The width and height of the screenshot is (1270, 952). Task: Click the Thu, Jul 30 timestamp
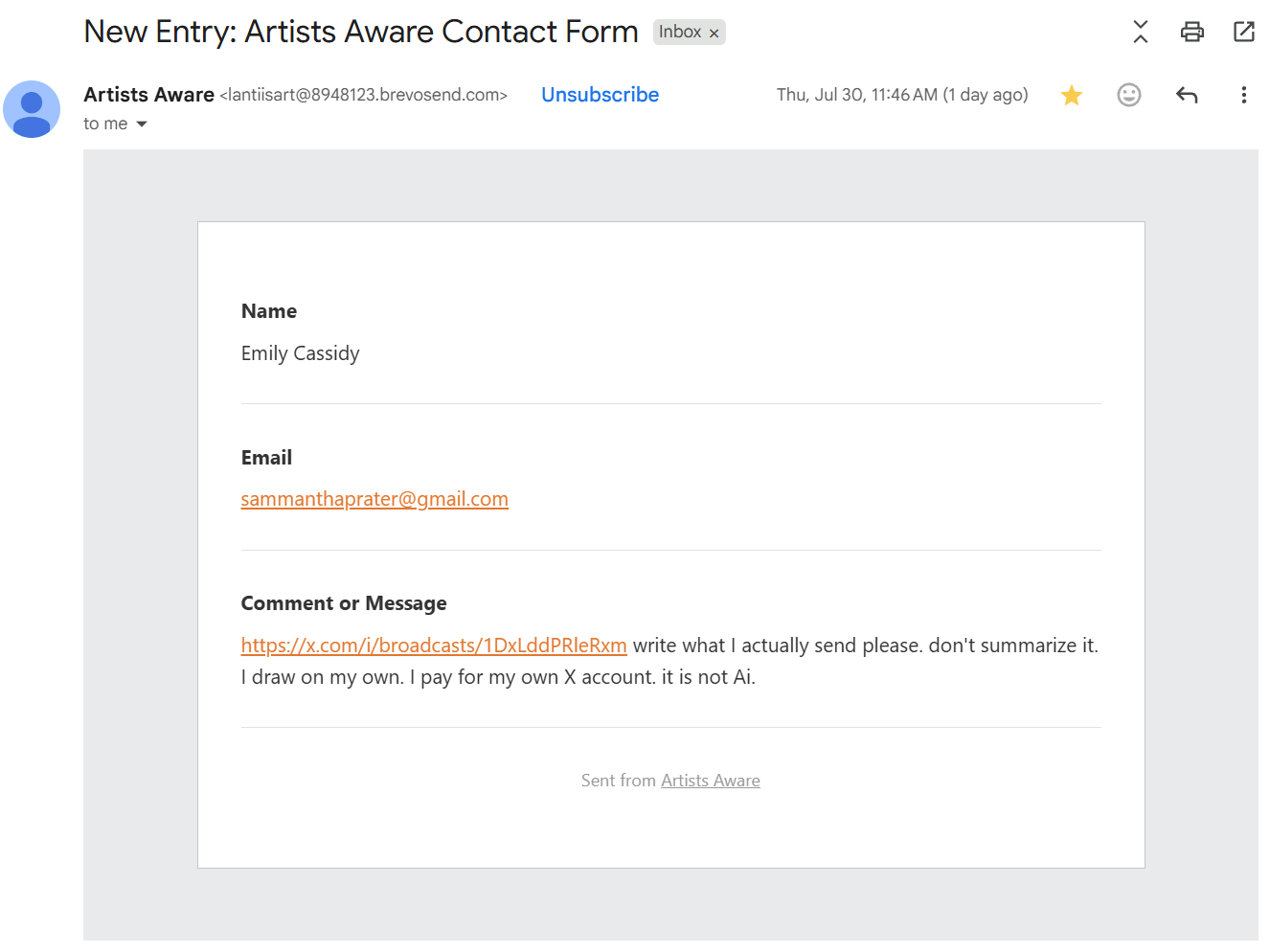[902, 95]
